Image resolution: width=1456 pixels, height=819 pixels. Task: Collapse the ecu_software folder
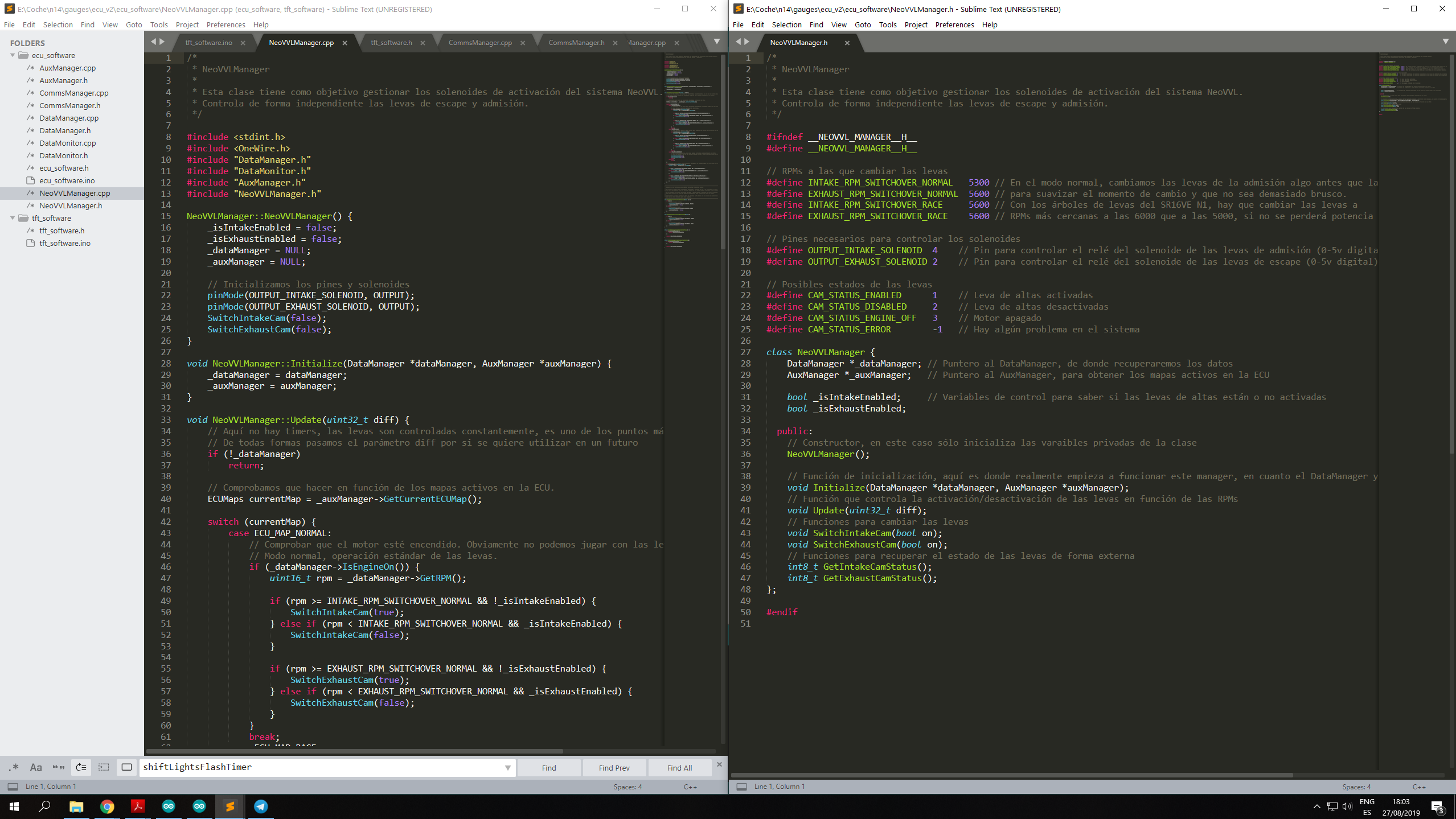(x=13, y=55)
